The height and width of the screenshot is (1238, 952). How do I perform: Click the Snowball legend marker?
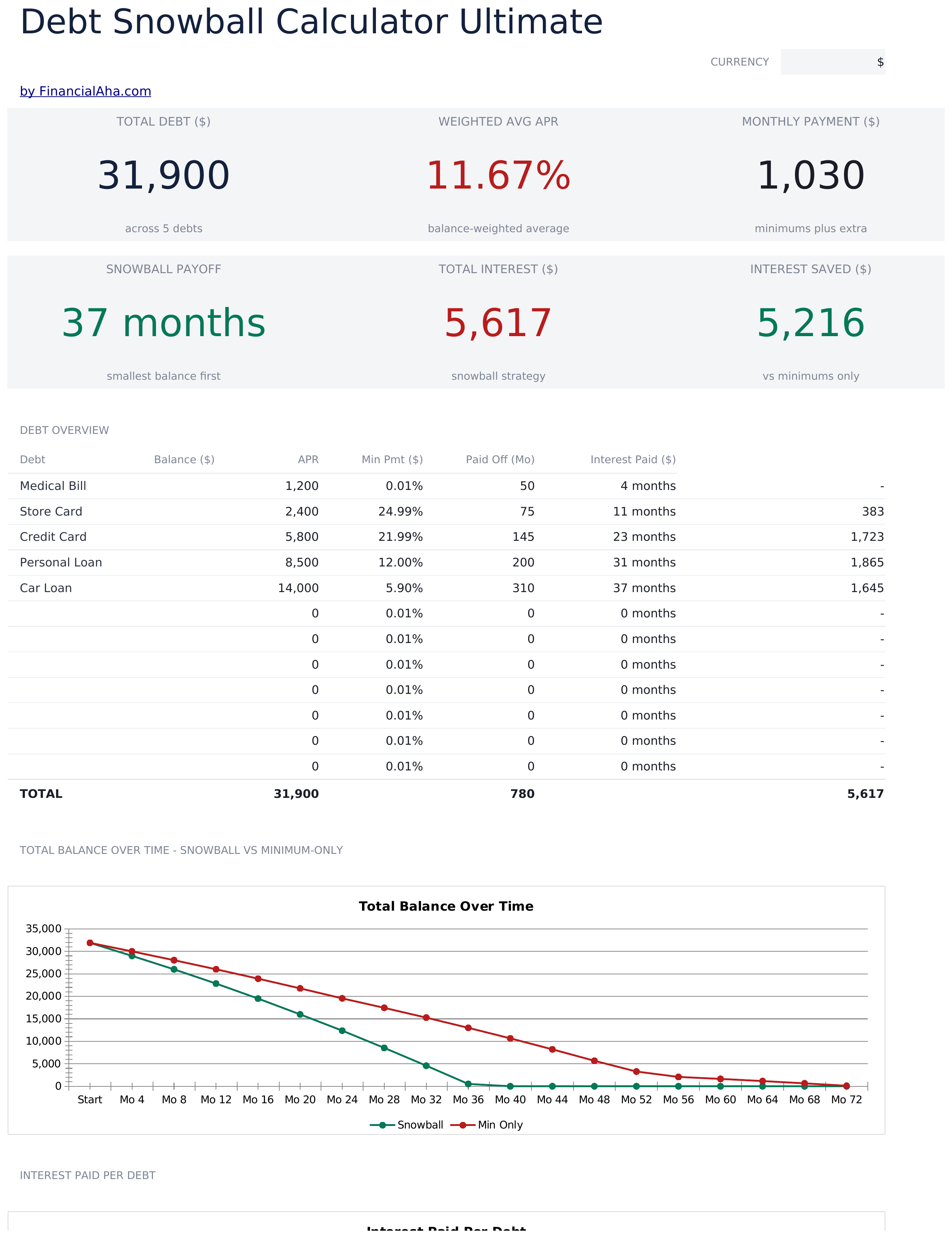[x=382, y=1125]
